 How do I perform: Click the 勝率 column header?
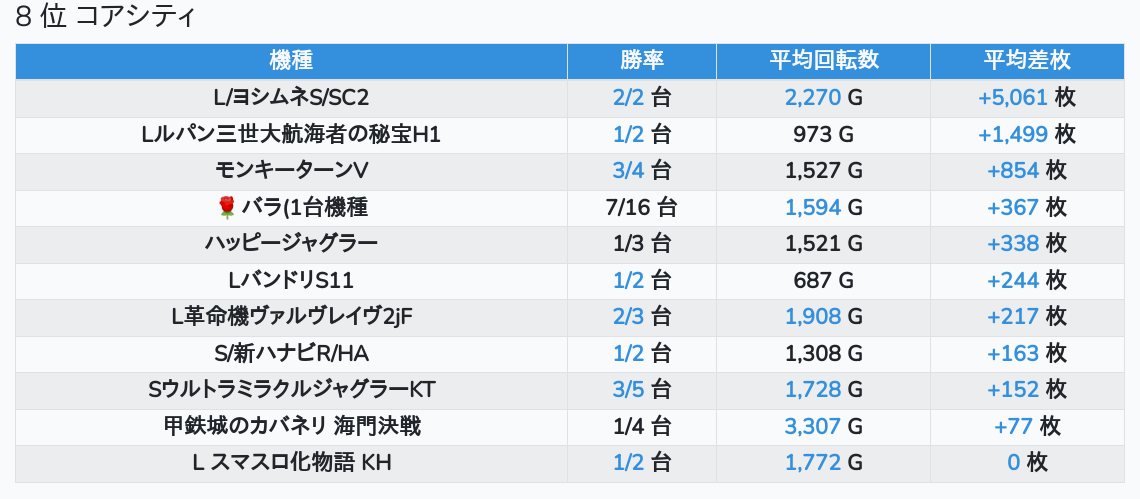[641, 60]
